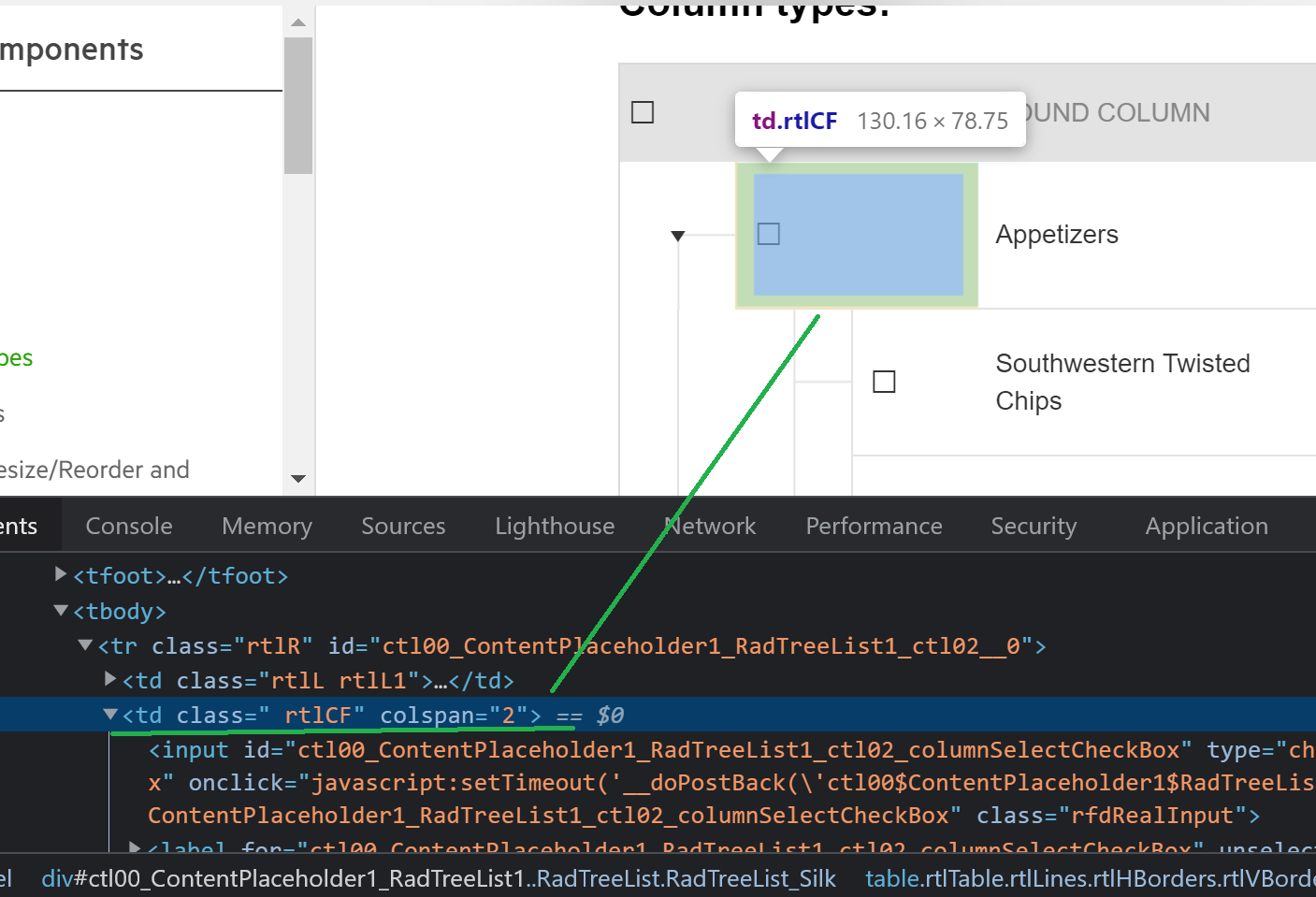The height and width of the screenshot is (897, 1316).
Task: Click sidebar scroll down arrow
Action: pos(298,479)
